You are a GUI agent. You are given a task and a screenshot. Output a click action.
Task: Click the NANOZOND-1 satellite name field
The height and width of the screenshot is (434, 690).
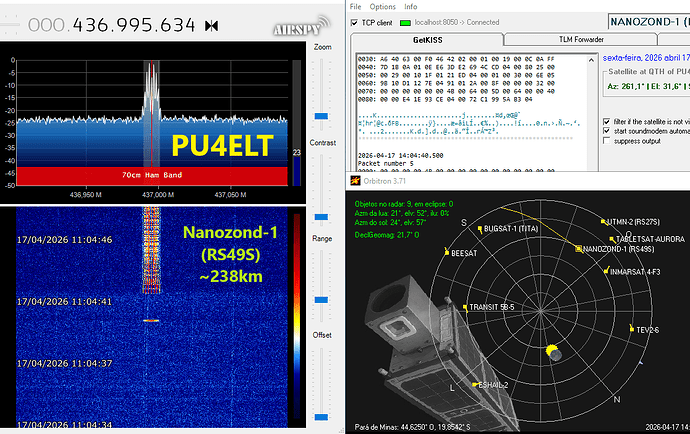(x=649, y=22)
